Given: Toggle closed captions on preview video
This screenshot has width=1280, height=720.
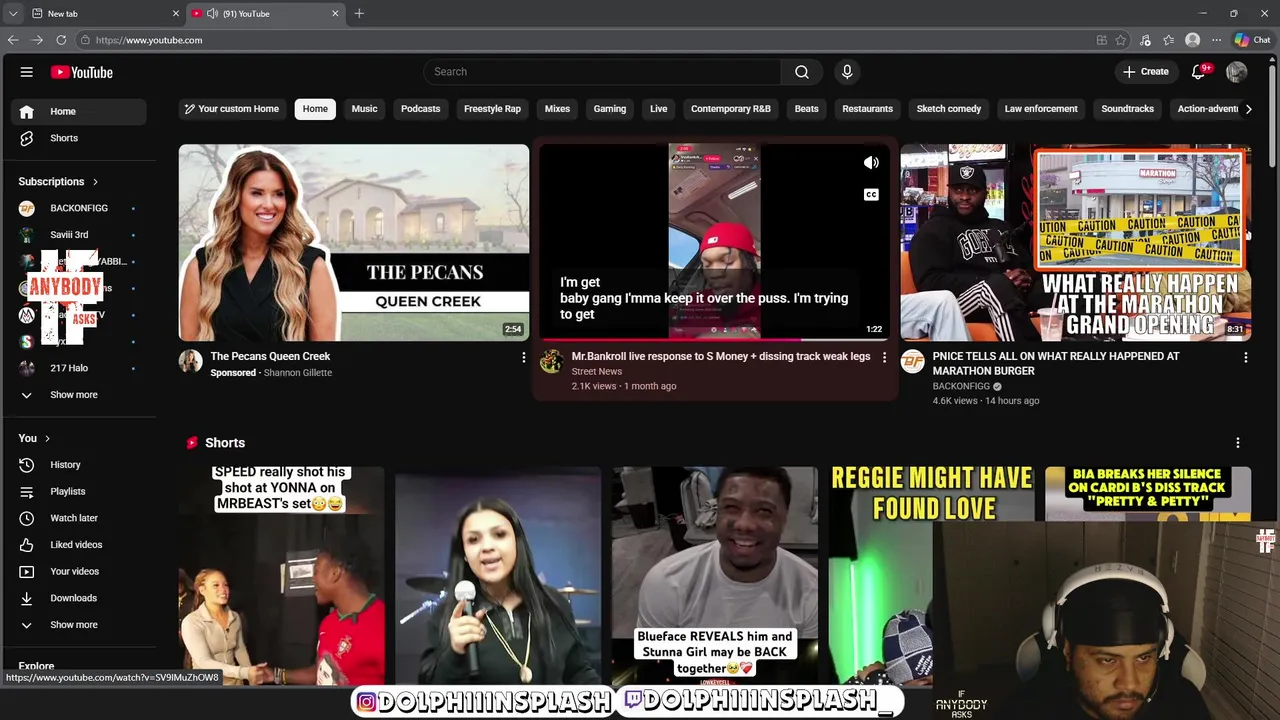Looking at the screenshot, I should pyautogui.click(x=871, y=195).
